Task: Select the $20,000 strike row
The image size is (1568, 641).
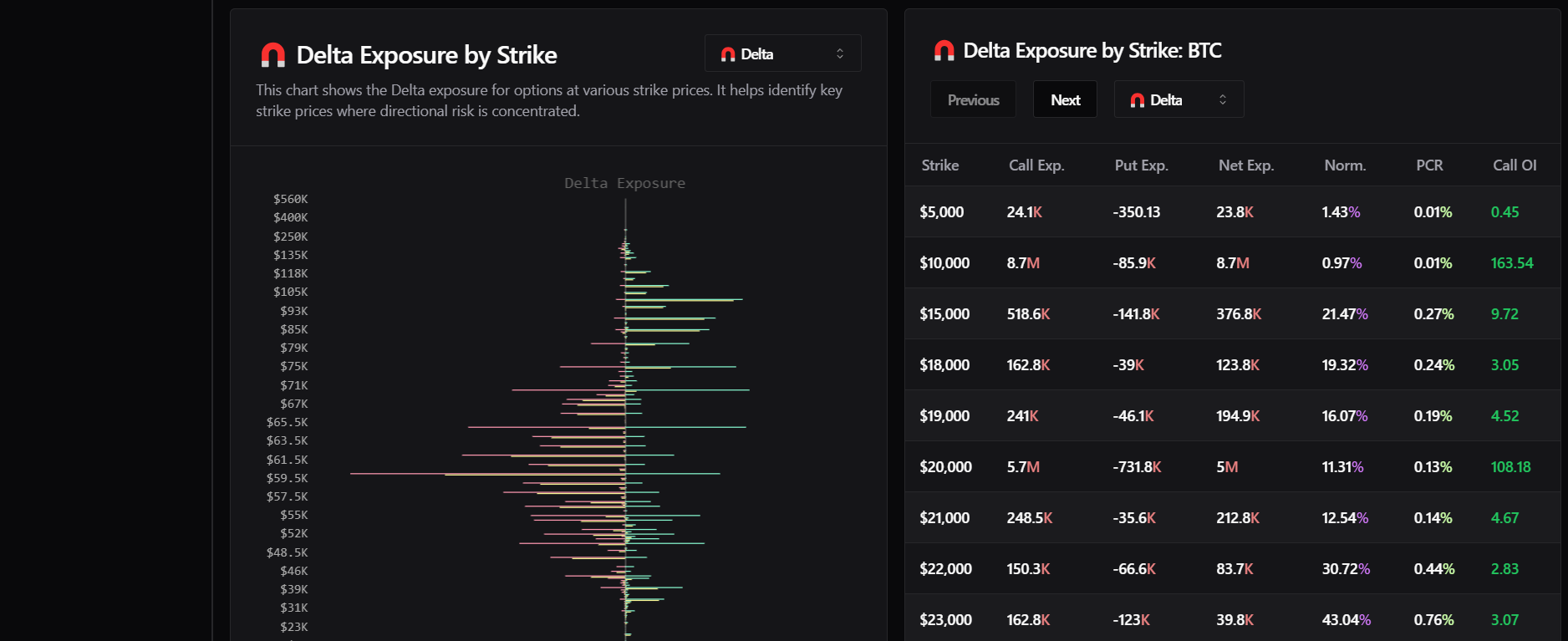Action: 1232,466
